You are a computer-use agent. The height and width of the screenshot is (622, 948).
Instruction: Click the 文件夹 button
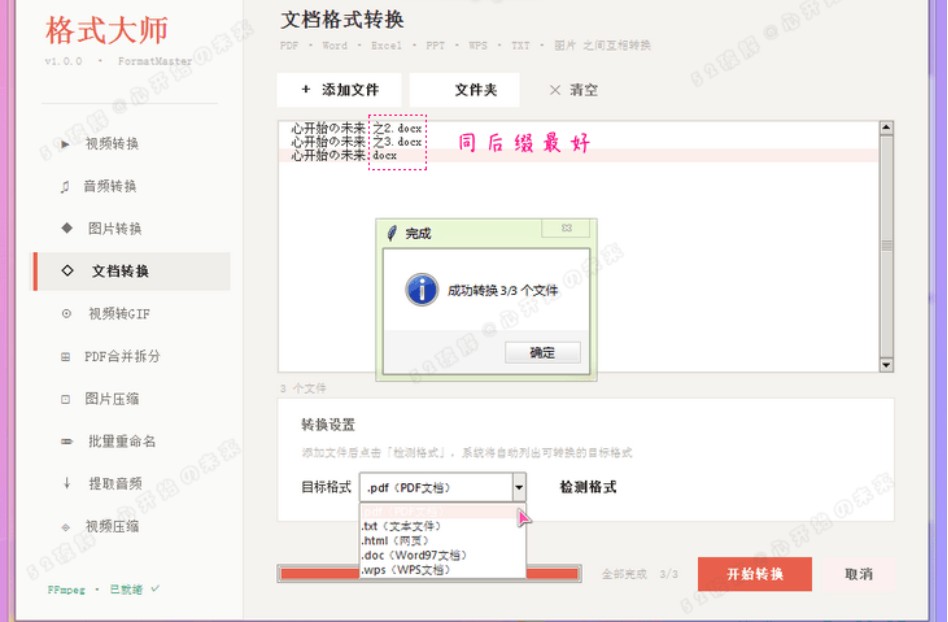(464, 90)
